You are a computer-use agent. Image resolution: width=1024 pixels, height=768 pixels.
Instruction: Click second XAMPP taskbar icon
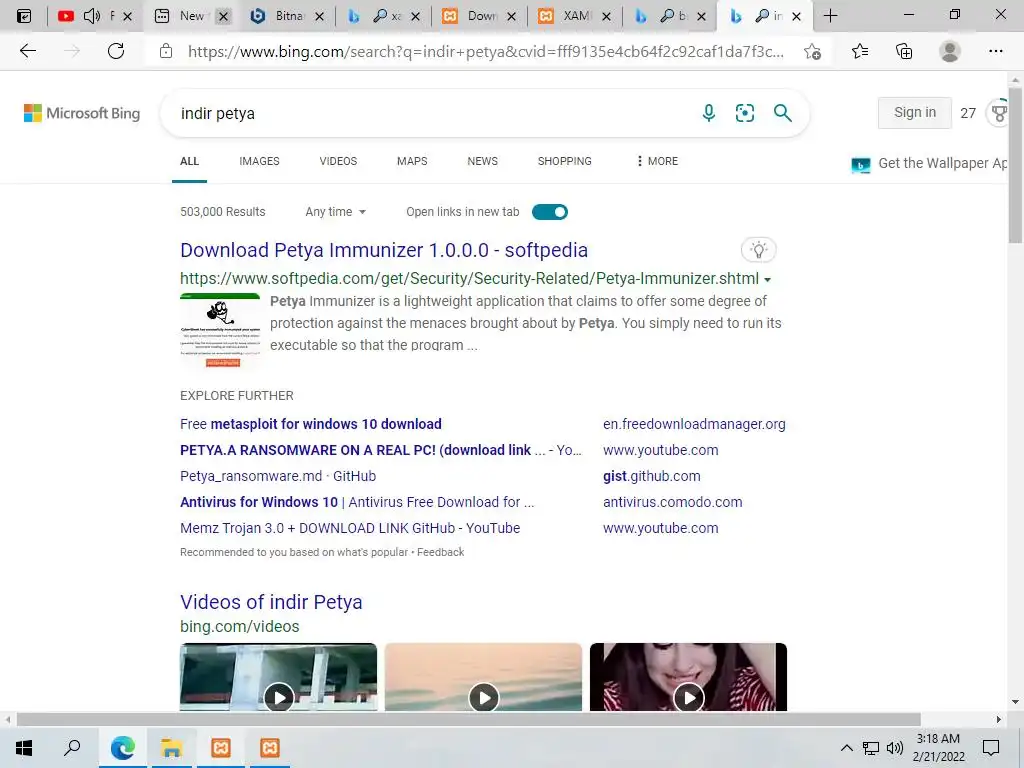tap(270, 748)
